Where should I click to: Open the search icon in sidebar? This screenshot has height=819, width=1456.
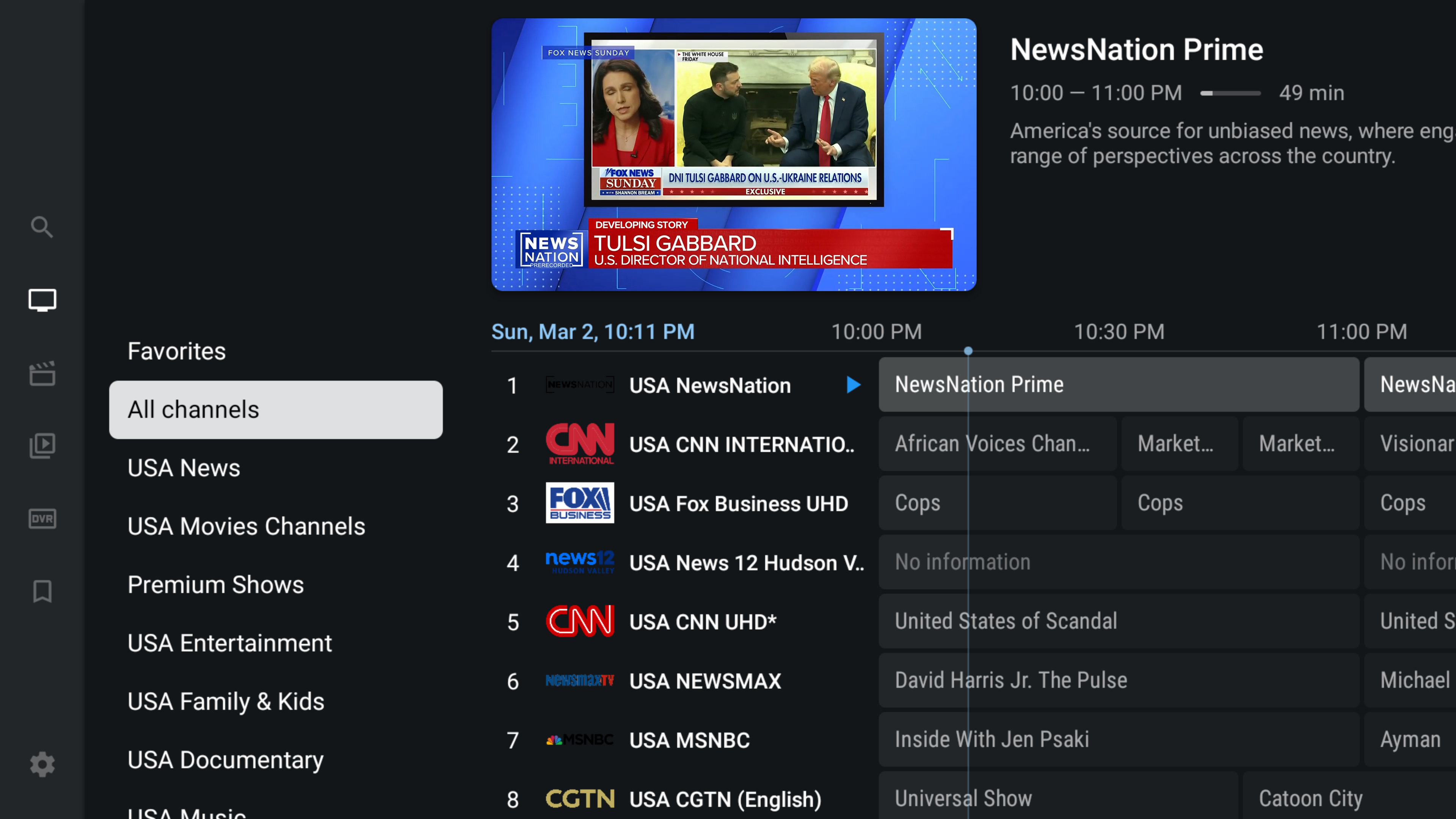(x=42, y=227)
